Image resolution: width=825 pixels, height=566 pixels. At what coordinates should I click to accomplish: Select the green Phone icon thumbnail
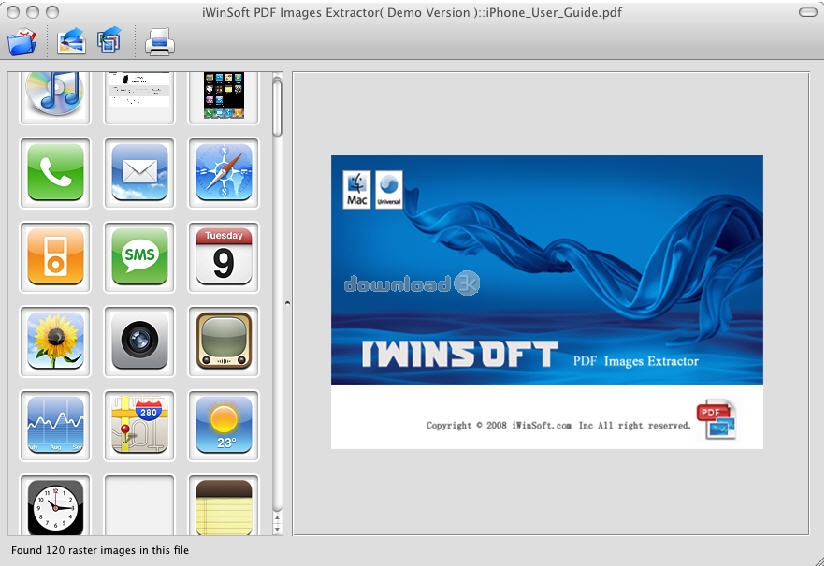point(55,173)
